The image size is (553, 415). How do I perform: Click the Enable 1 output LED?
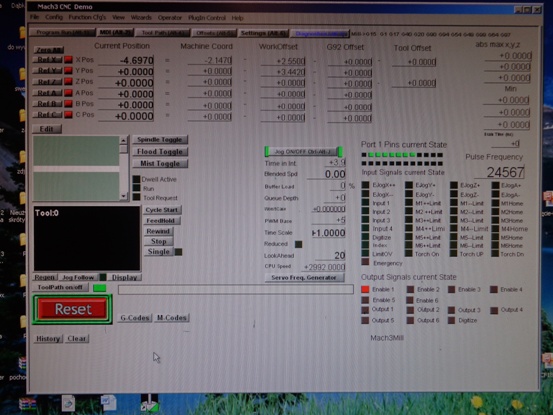click(x=365, y=289)
